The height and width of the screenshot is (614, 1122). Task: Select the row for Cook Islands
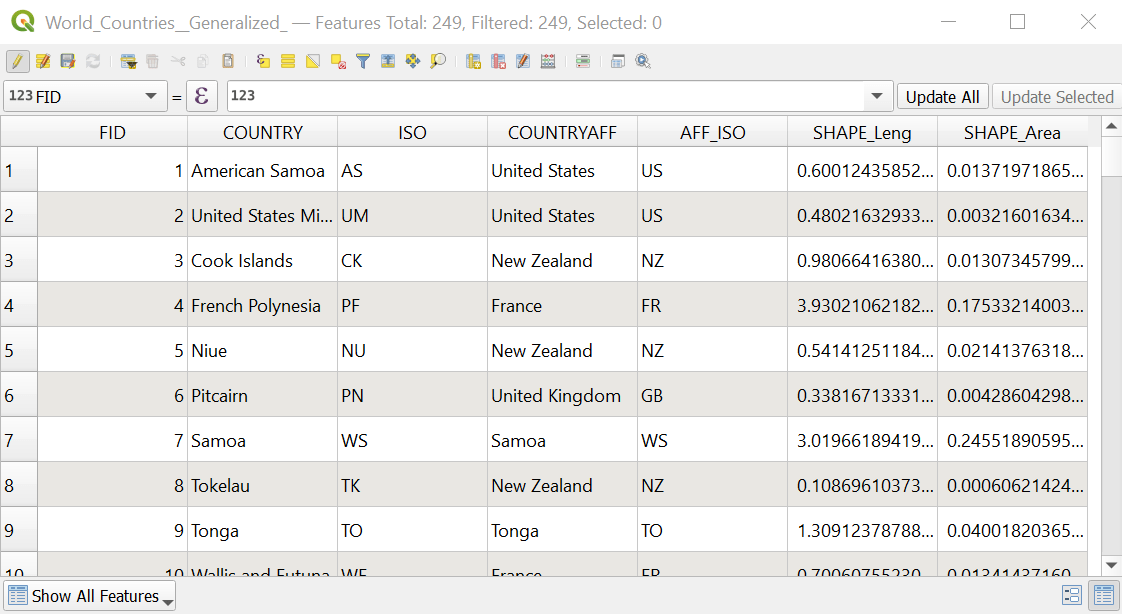[18, 260]
